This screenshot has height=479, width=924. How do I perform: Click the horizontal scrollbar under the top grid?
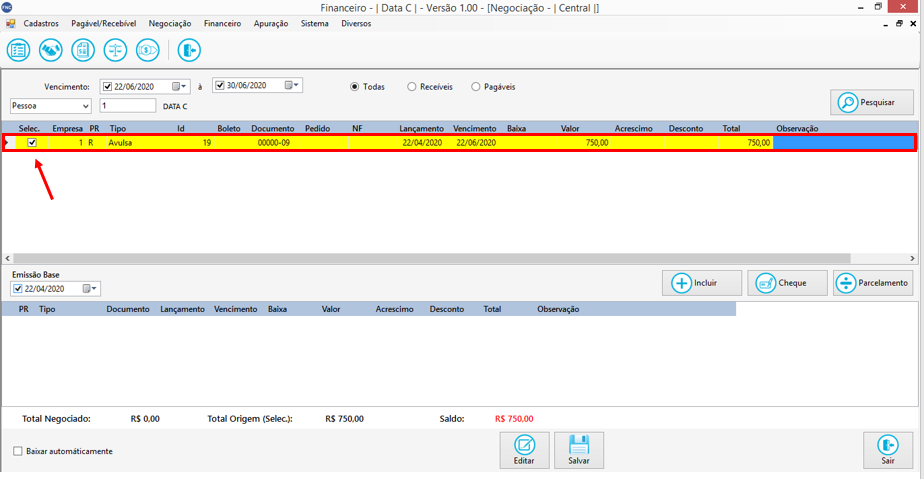(430, 257)
